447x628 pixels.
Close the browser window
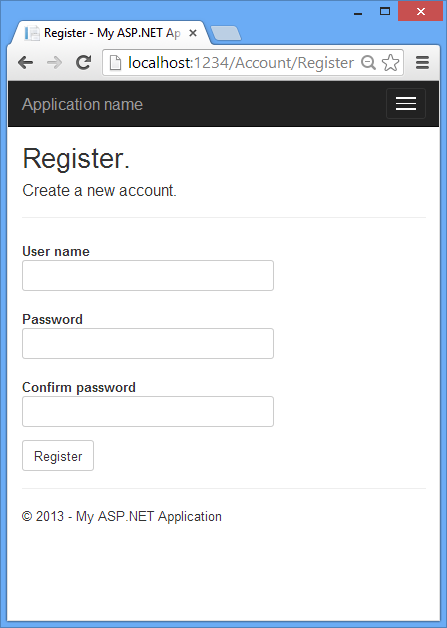(x=421, y=11)
